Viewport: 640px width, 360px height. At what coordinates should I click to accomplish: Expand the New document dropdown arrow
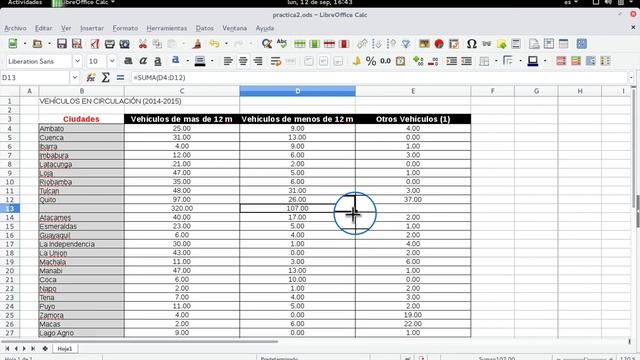24,44
